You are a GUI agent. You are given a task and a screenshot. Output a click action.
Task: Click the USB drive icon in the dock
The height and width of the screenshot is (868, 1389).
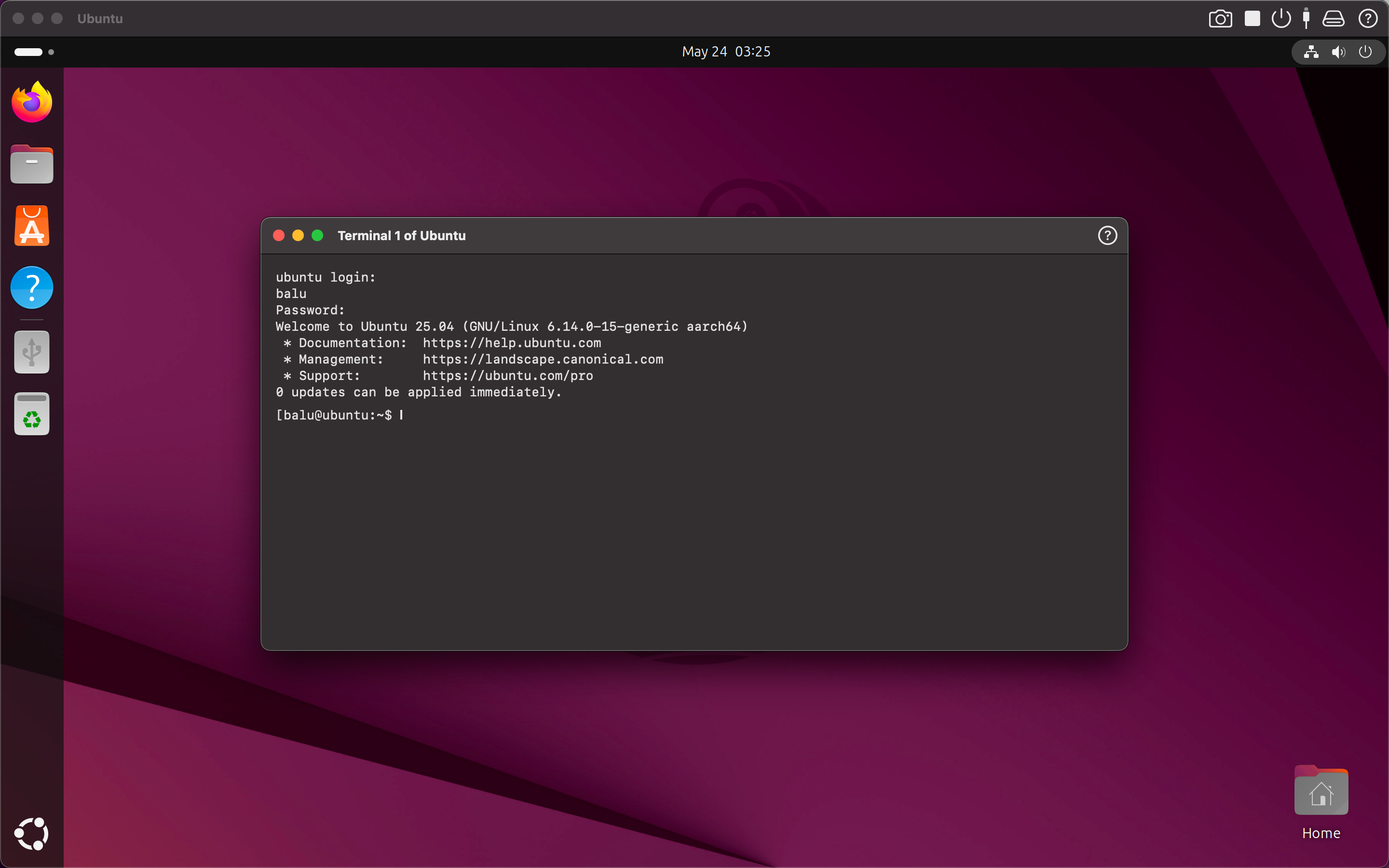(32, 352)
